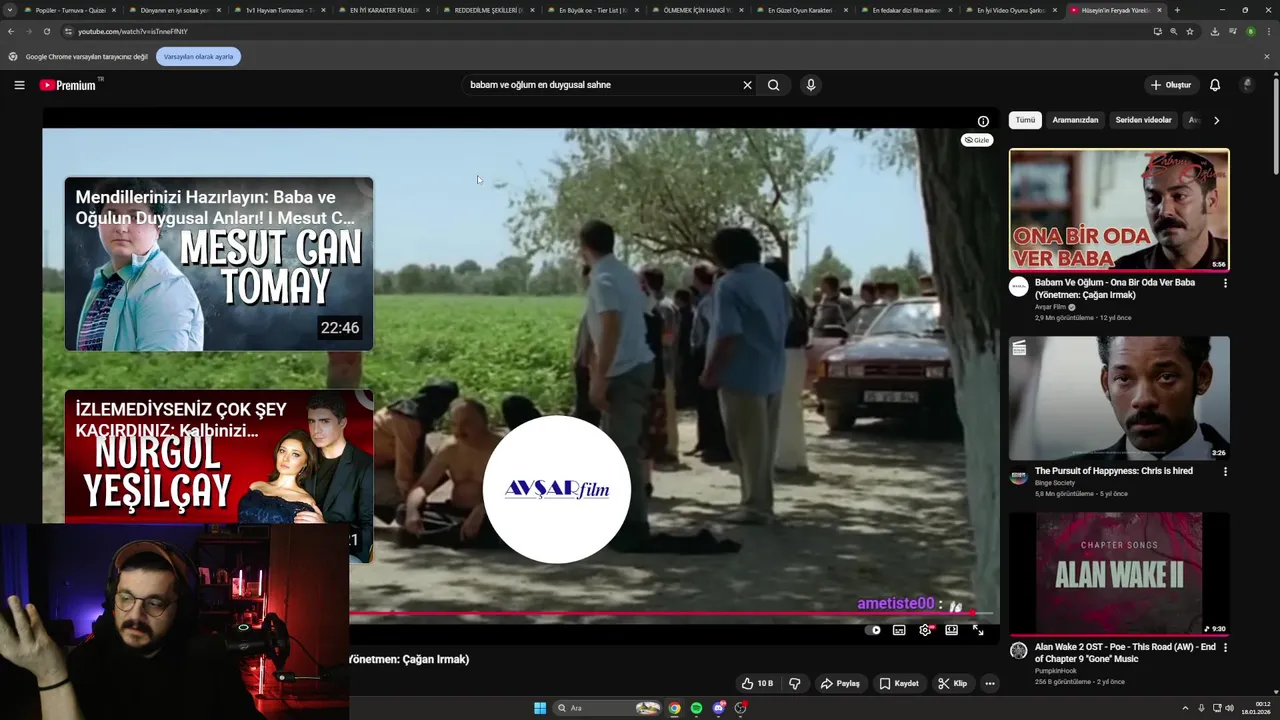1280x720 pixels.
Task: Share the video with Paylaş
Action: coord(840,684)
